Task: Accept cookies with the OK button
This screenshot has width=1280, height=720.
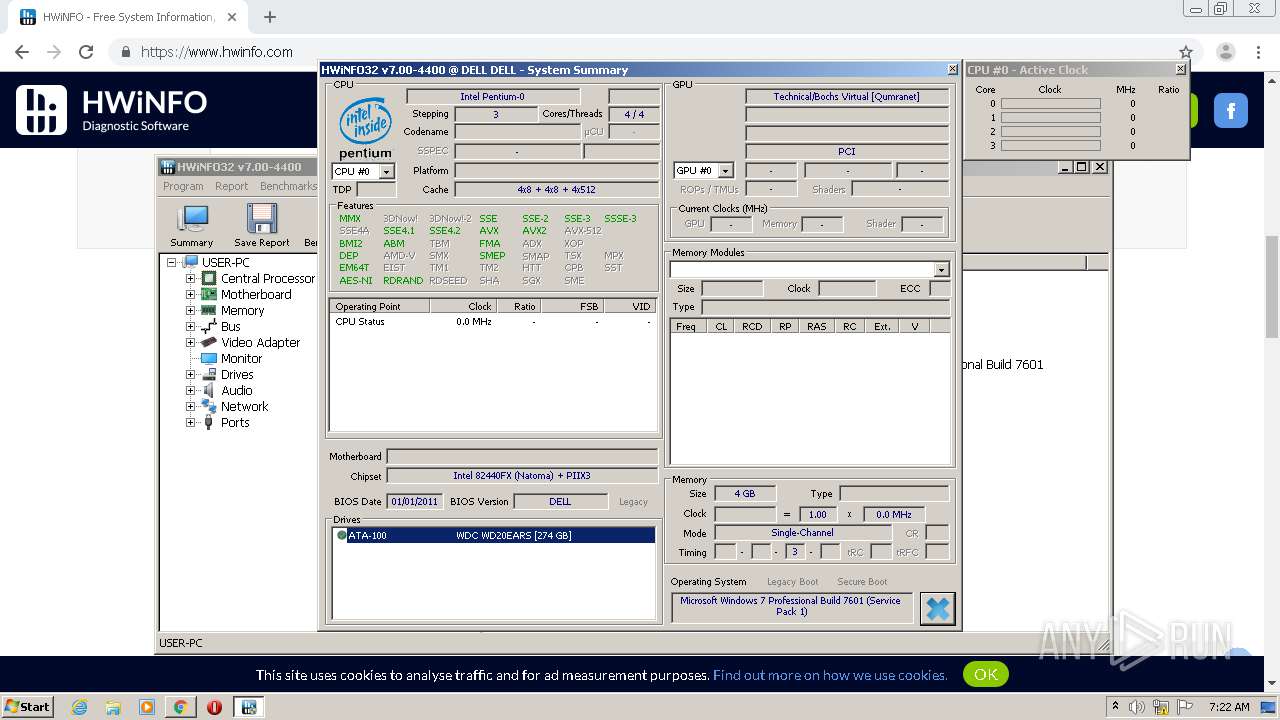Action: coord(986,674)
